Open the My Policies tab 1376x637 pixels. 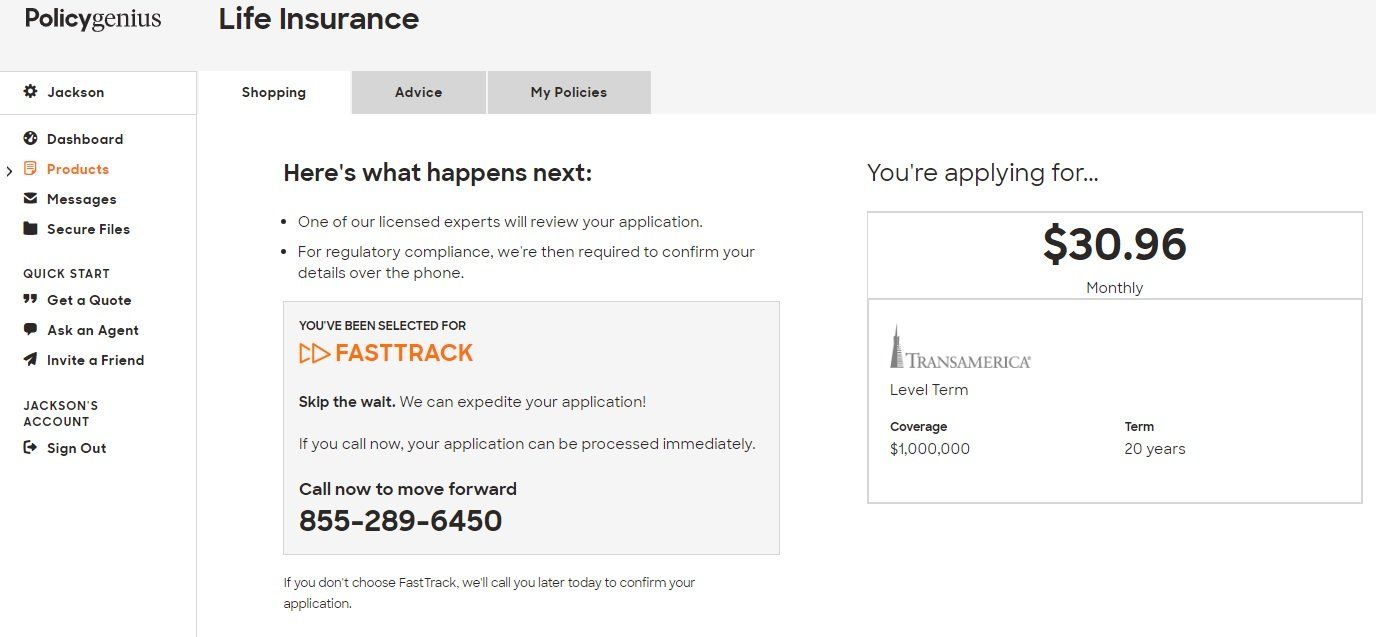click(x=569, y=92)
